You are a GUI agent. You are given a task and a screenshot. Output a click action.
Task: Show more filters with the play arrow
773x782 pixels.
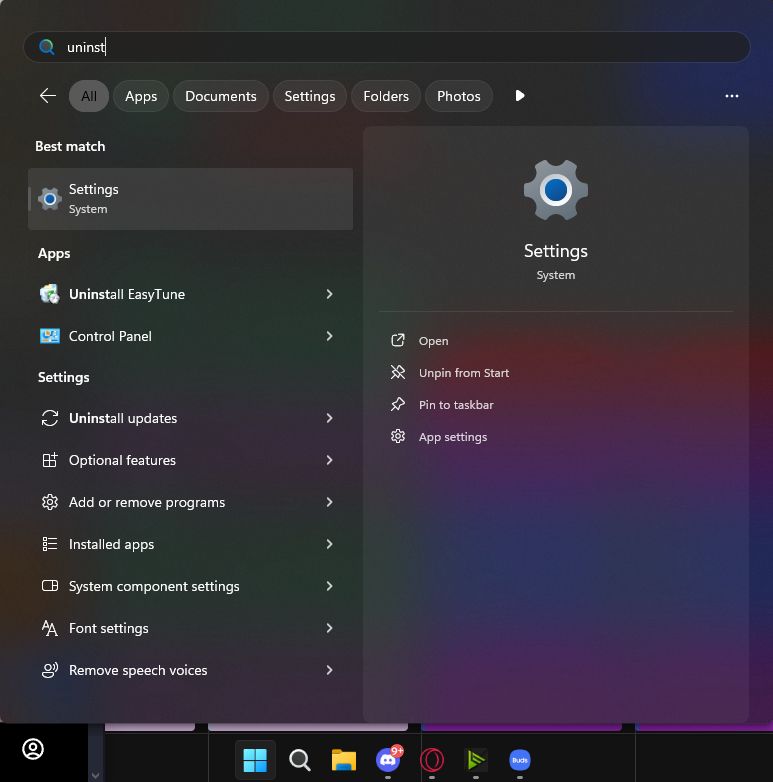(x=520, y=96)
